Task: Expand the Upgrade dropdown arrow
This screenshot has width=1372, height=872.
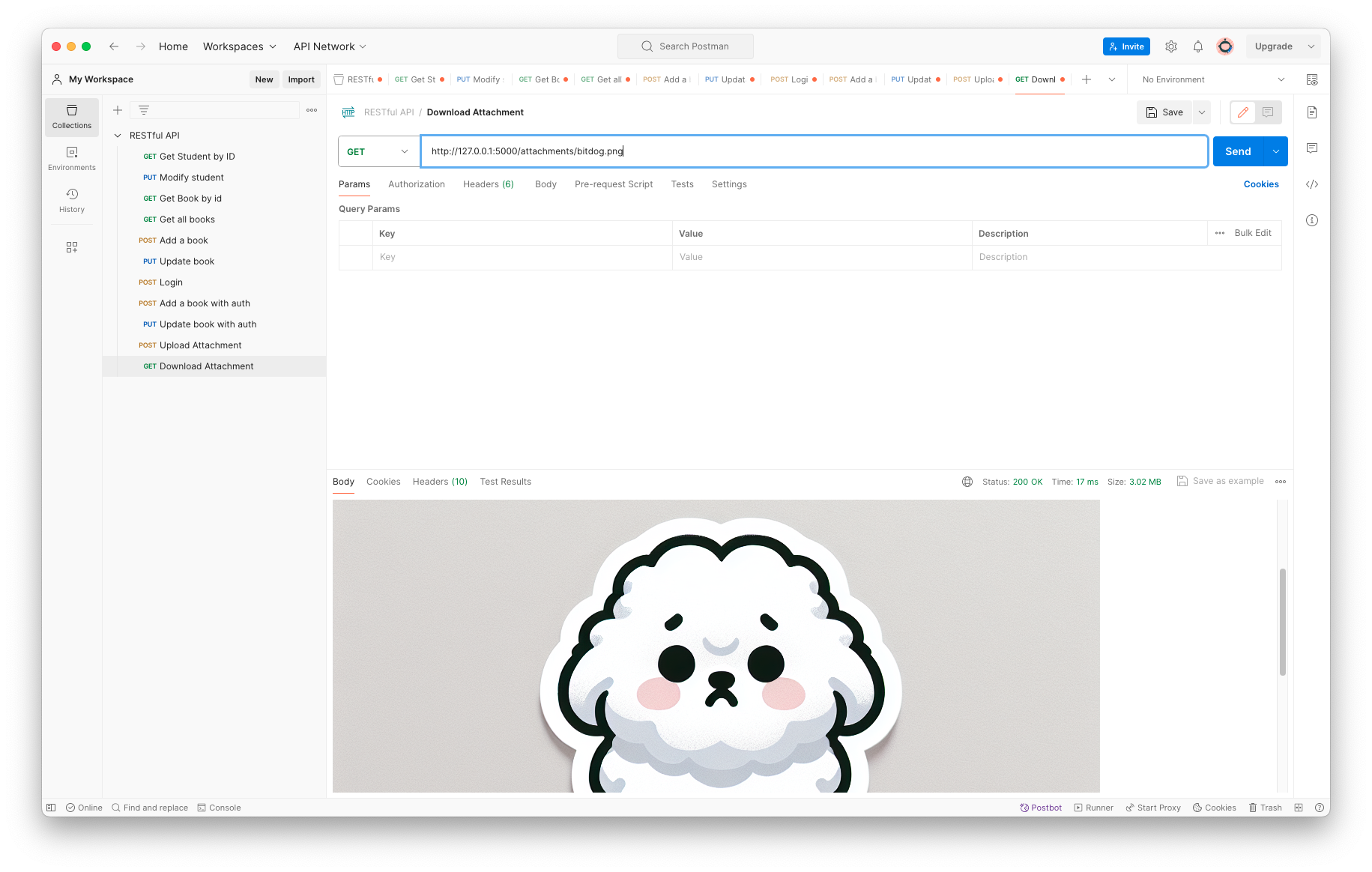Action: click(x=1311, y=46)
